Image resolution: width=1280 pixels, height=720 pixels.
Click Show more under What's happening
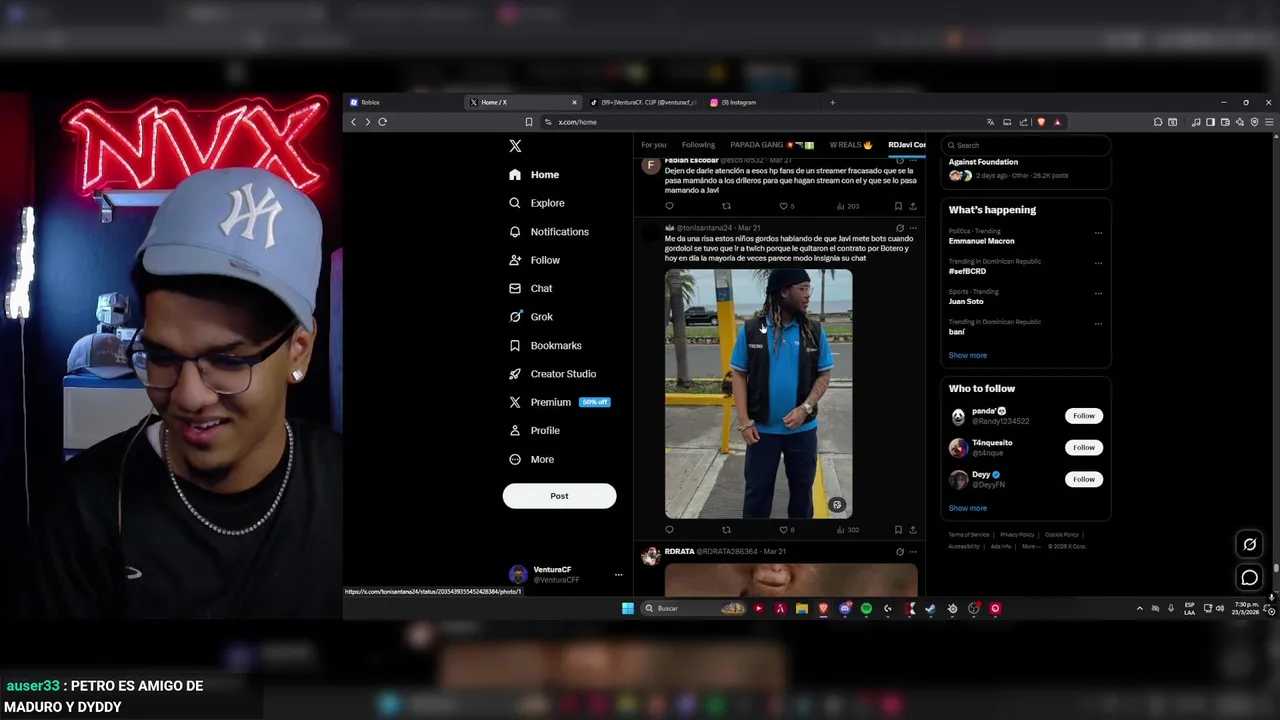click(967, 356)
